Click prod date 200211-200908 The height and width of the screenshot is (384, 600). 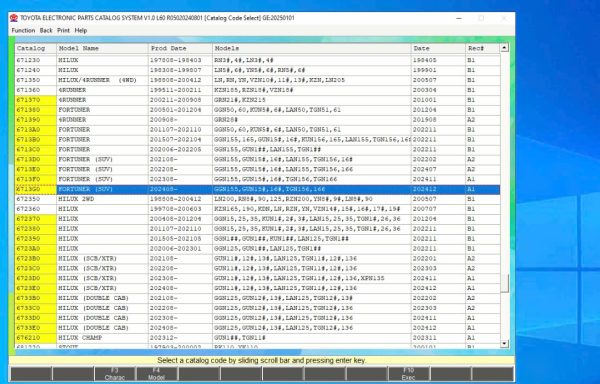click(176, 100)
